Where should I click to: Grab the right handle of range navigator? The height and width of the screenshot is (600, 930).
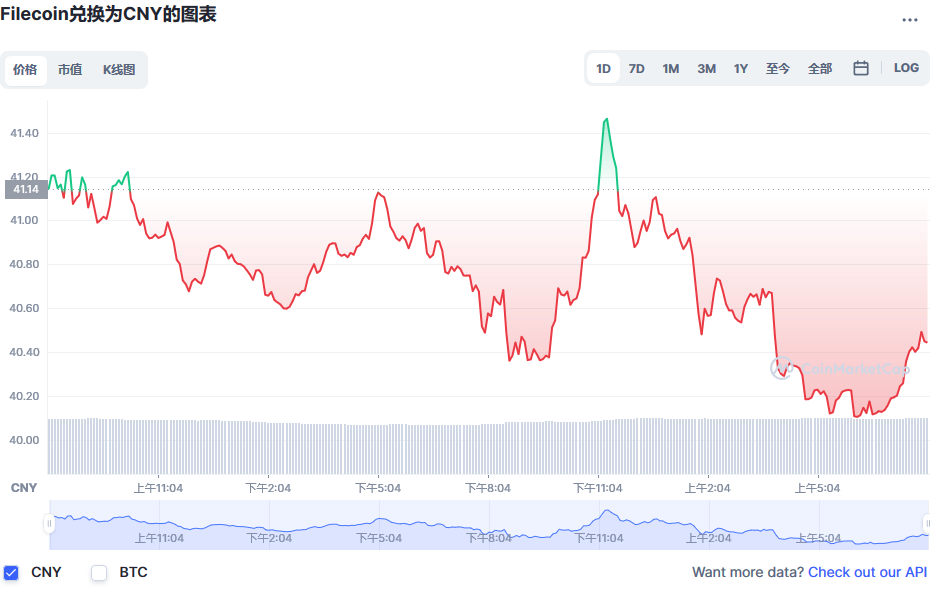coord(926,524)
